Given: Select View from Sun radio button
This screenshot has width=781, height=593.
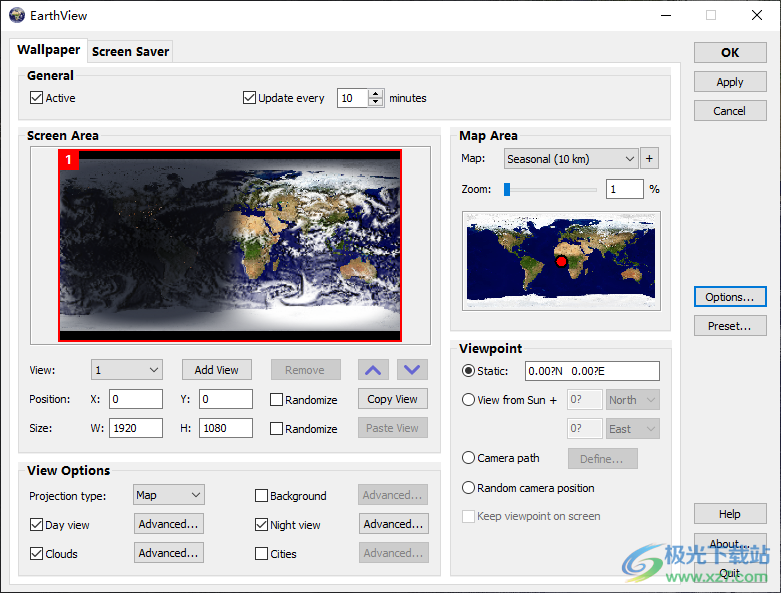Looking at the screenshot, I should coord(468,400).
